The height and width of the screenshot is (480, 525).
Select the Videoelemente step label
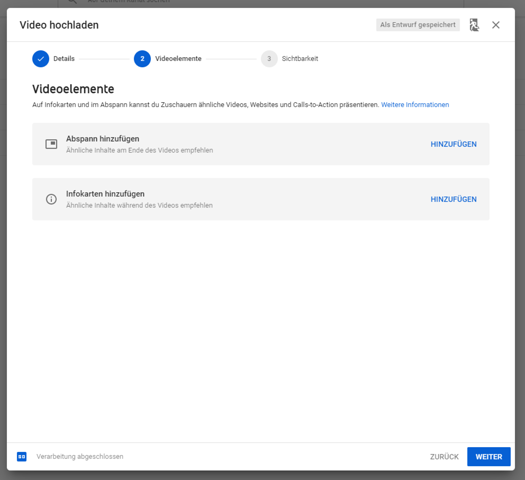point(178,59)
